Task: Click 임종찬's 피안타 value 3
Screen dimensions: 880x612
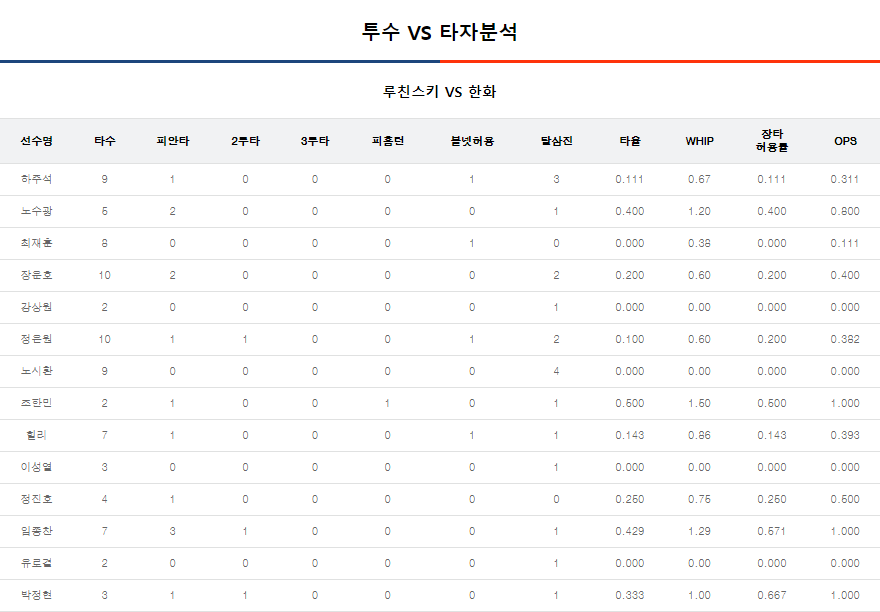Action: tap(172, 531)
